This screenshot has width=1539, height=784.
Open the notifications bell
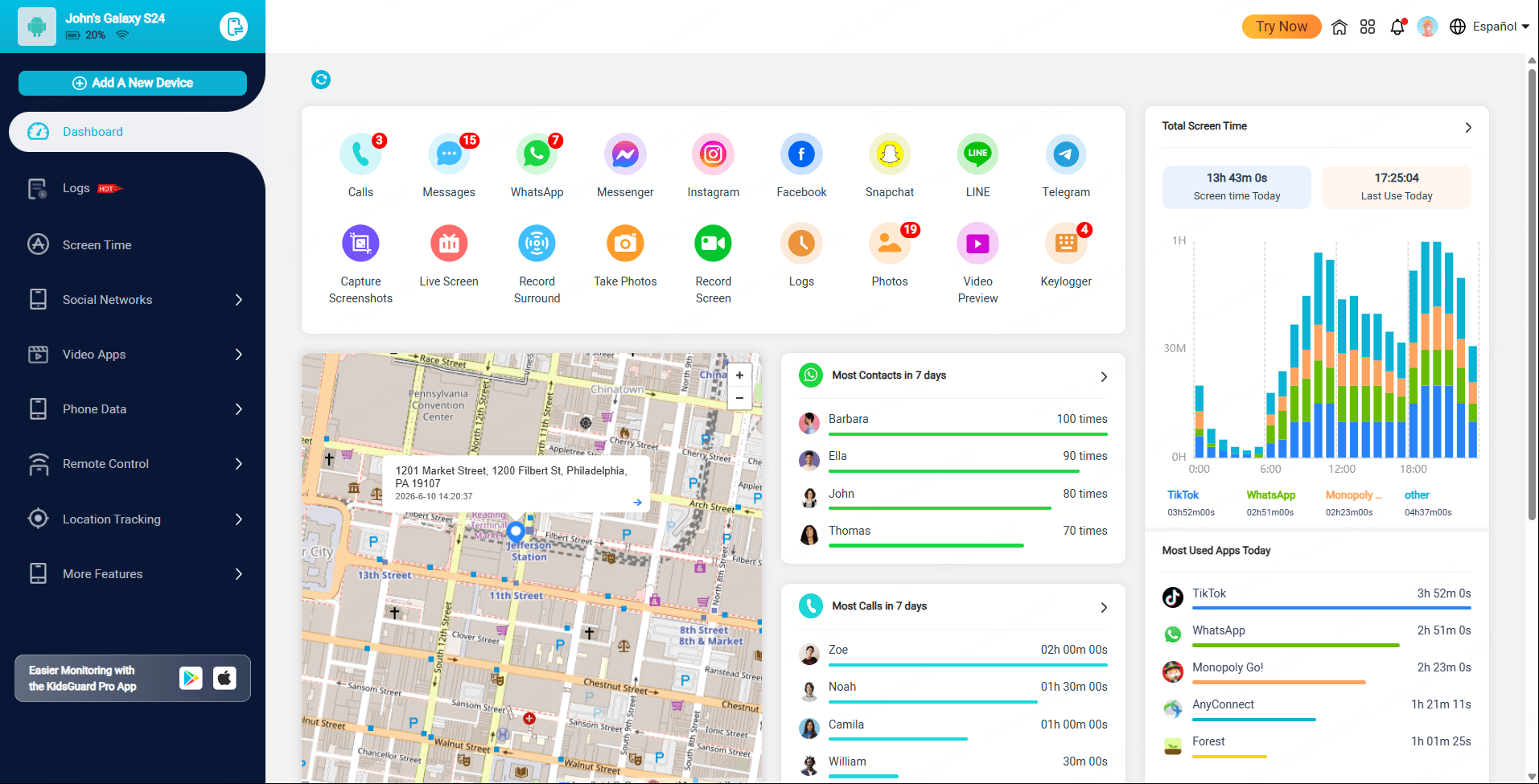coord(1397,27)
